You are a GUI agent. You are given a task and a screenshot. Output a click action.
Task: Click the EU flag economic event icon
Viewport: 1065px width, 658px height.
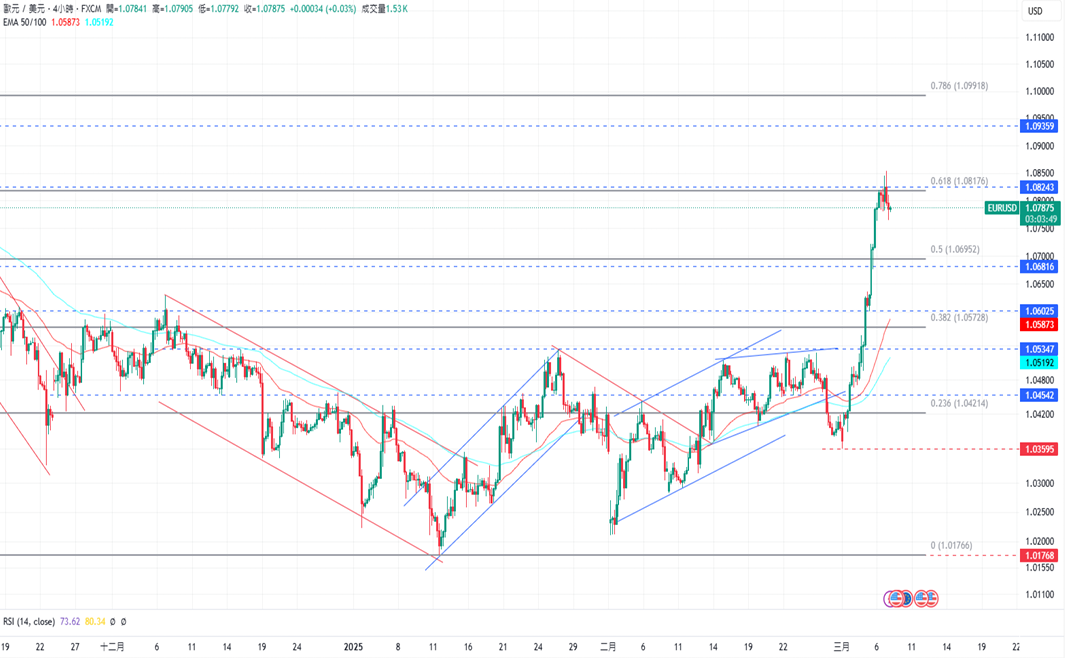905,599
